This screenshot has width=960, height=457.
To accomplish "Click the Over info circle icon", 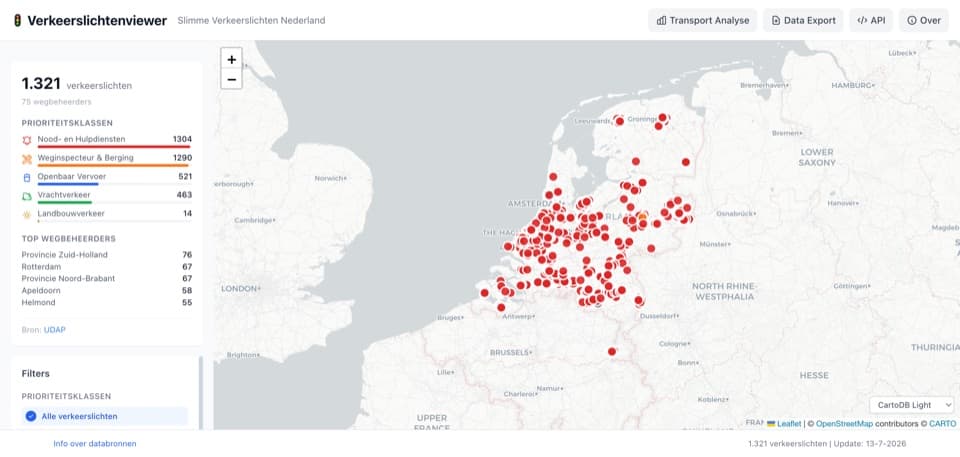I will pos(912,20).
